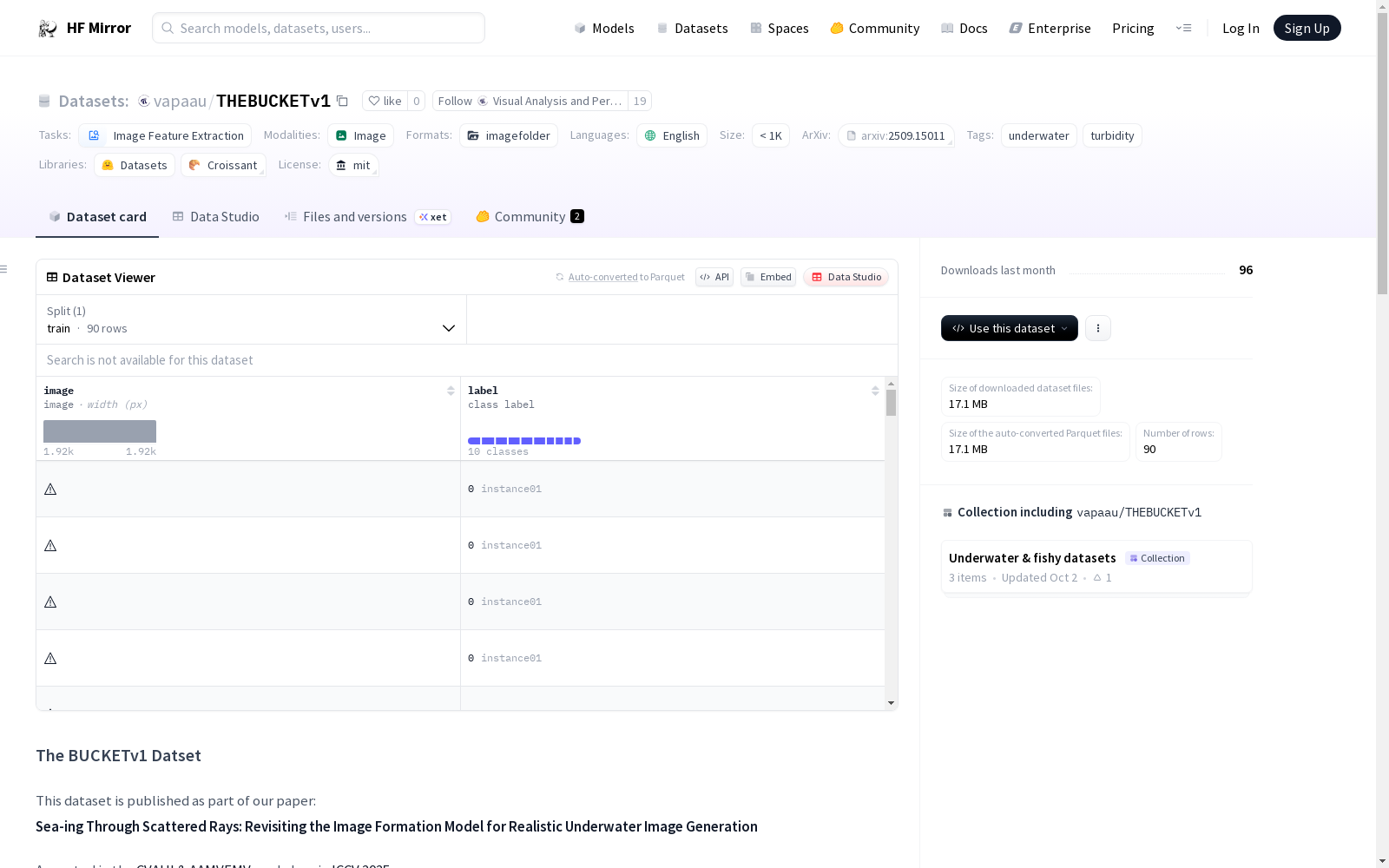The width and height of the screenshot is (1389, 868).
Task: Sort by the label column arrows
Action: pos(875,391)
